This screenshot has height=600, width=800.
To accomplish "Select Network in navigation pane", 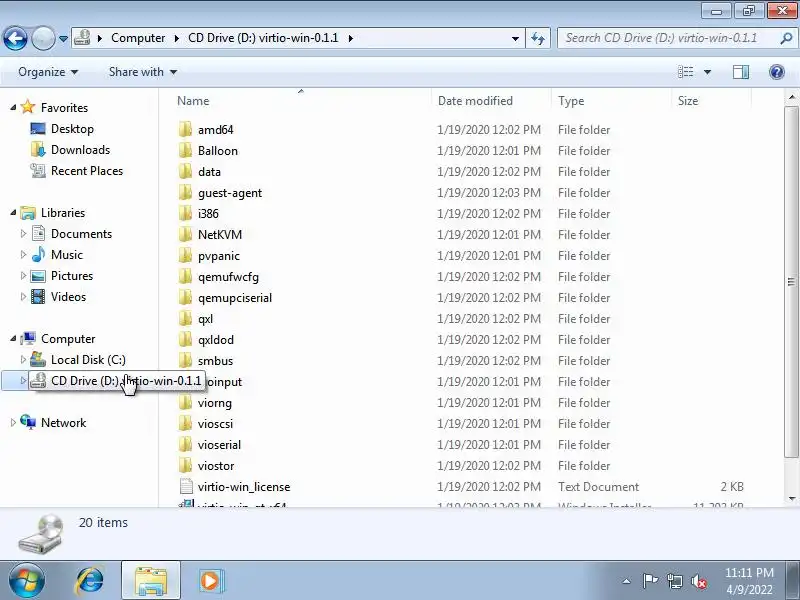I will click(63, 423).
